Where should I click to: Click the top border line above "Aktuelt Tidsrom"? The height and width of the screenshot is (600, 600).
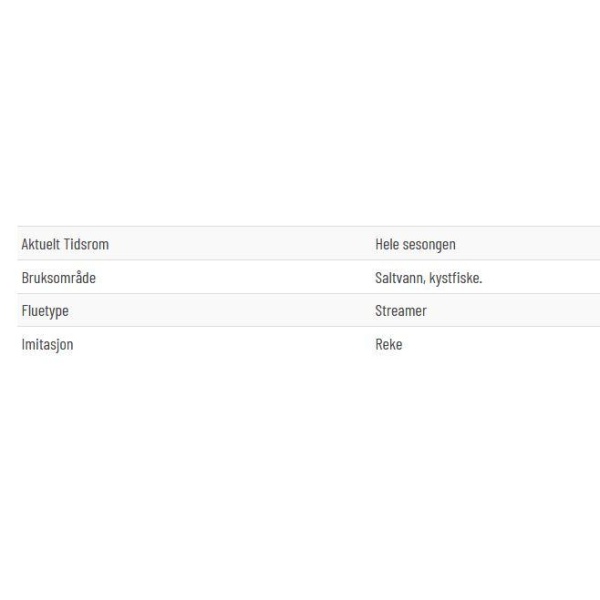[308, 227]
